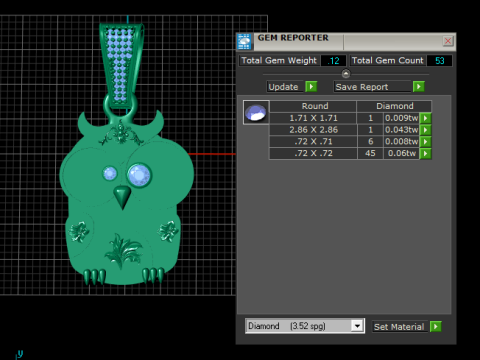Select the .72 X .71 size cell
This screenshot has height=360, width=480.
coord(313,142)
